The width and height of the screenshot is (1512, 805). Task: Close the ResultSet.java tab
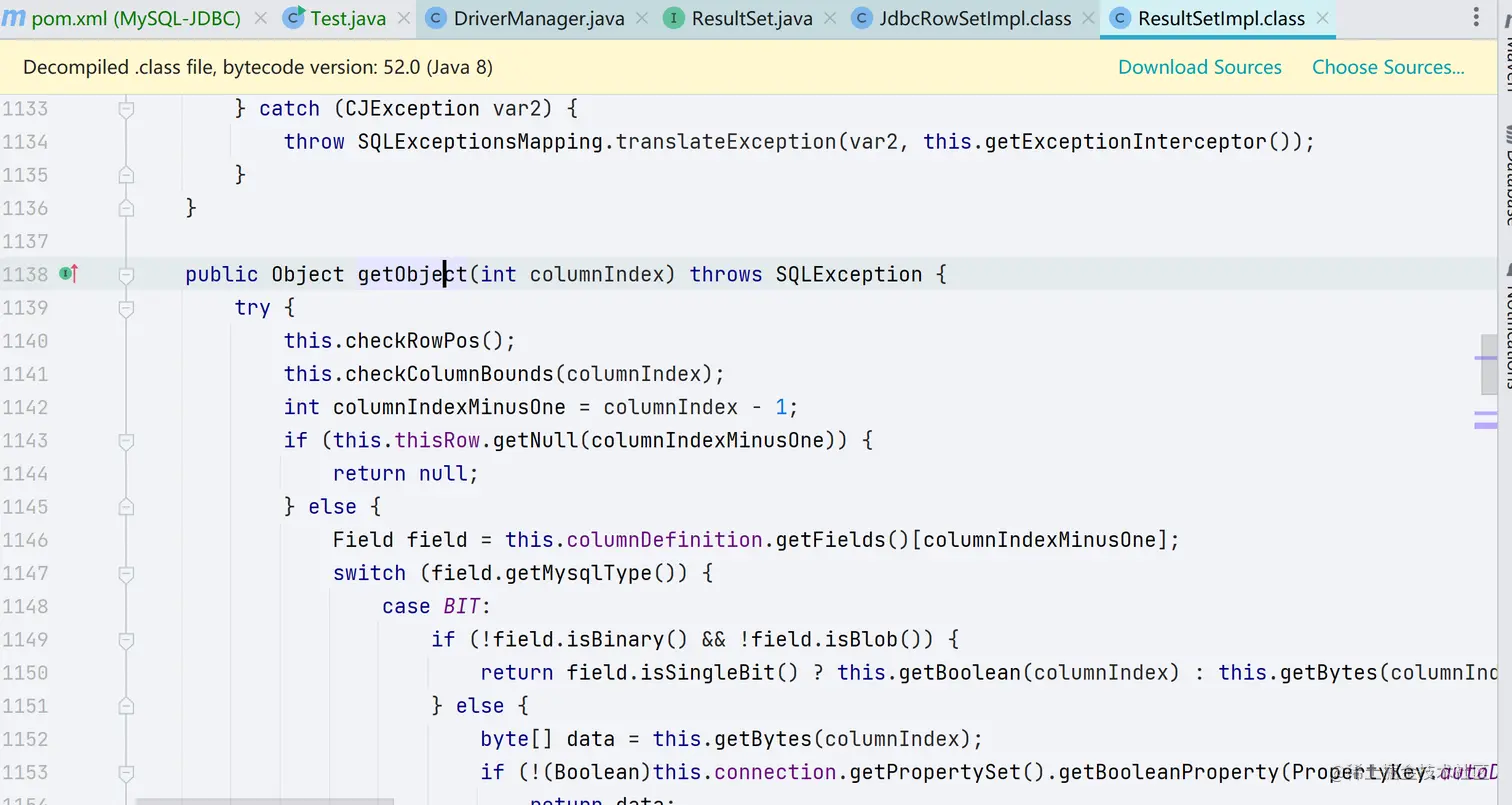tap(831, 18)
